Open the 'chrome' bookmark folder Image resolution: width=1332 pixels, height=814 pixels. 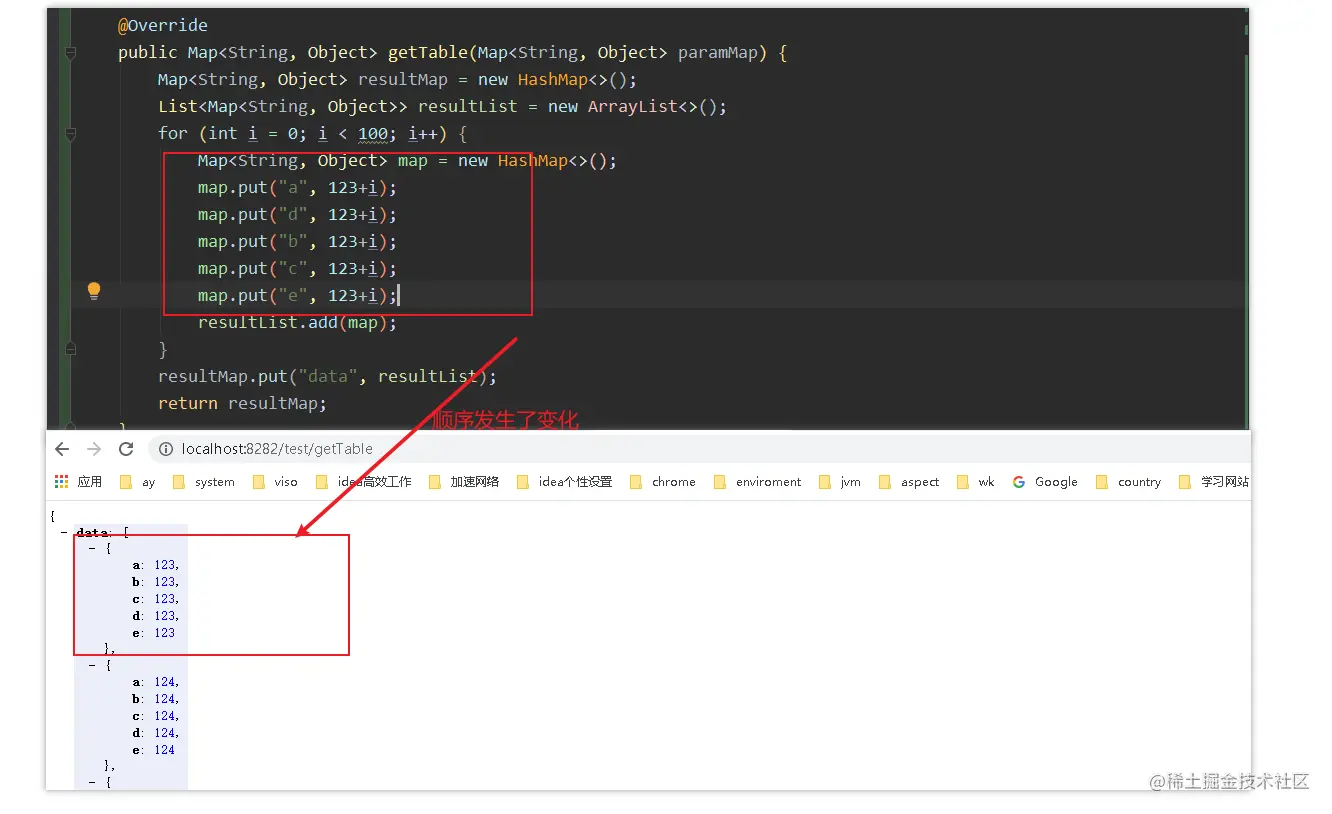[662, 482]
